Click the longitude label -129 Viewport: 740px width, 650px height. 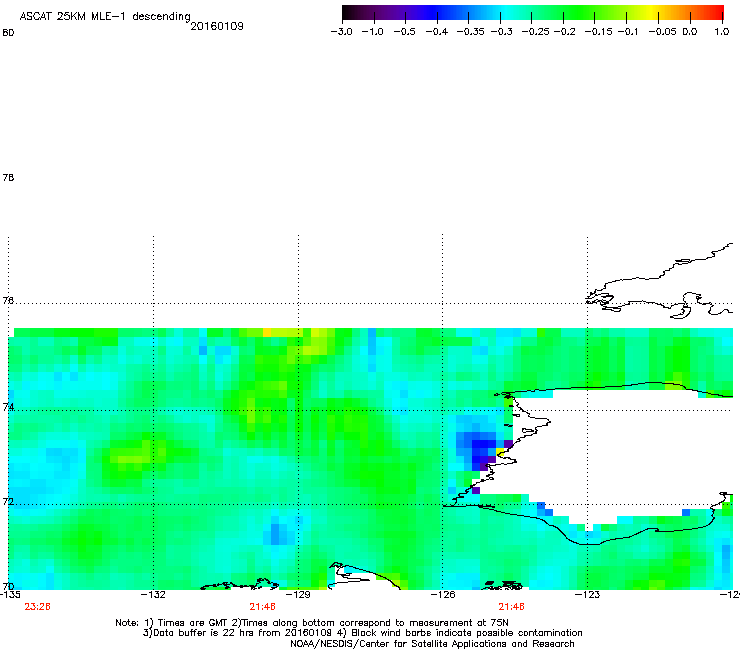coord(298,595)
